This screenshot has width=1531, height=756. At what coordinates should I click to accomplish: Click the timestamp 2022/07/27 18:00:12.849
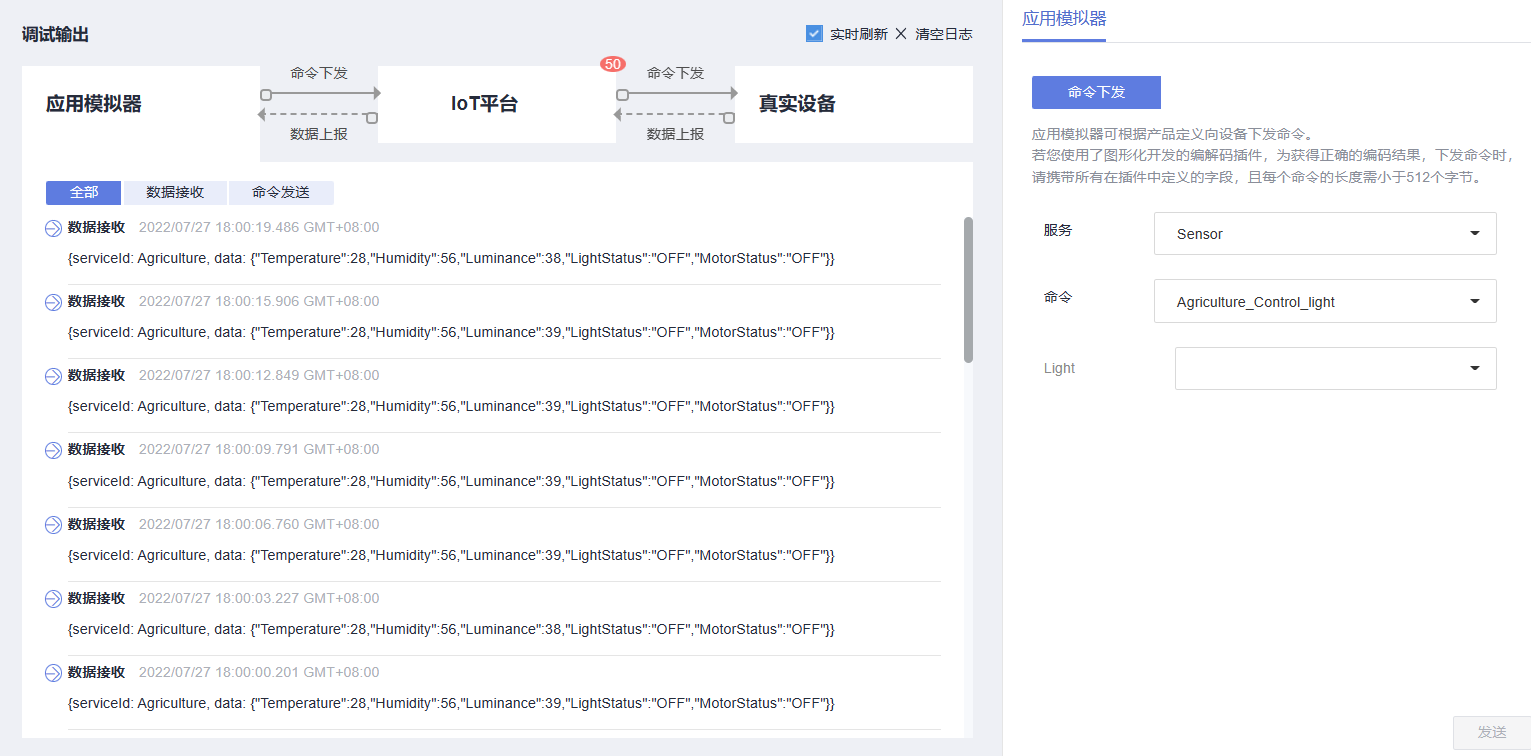(x=259, y=375)
